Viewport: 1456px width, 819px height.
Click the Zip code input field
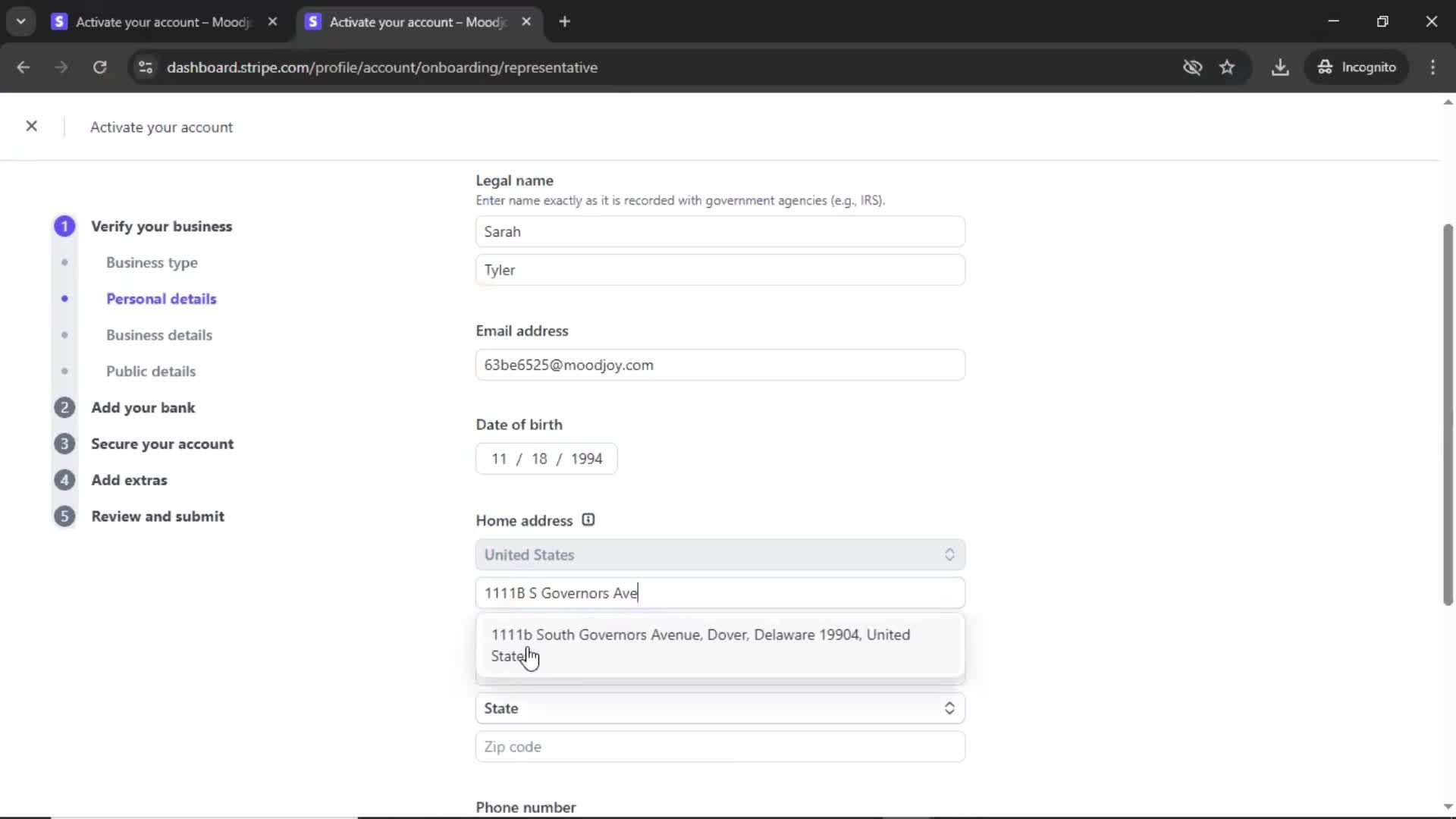(720, 747)
